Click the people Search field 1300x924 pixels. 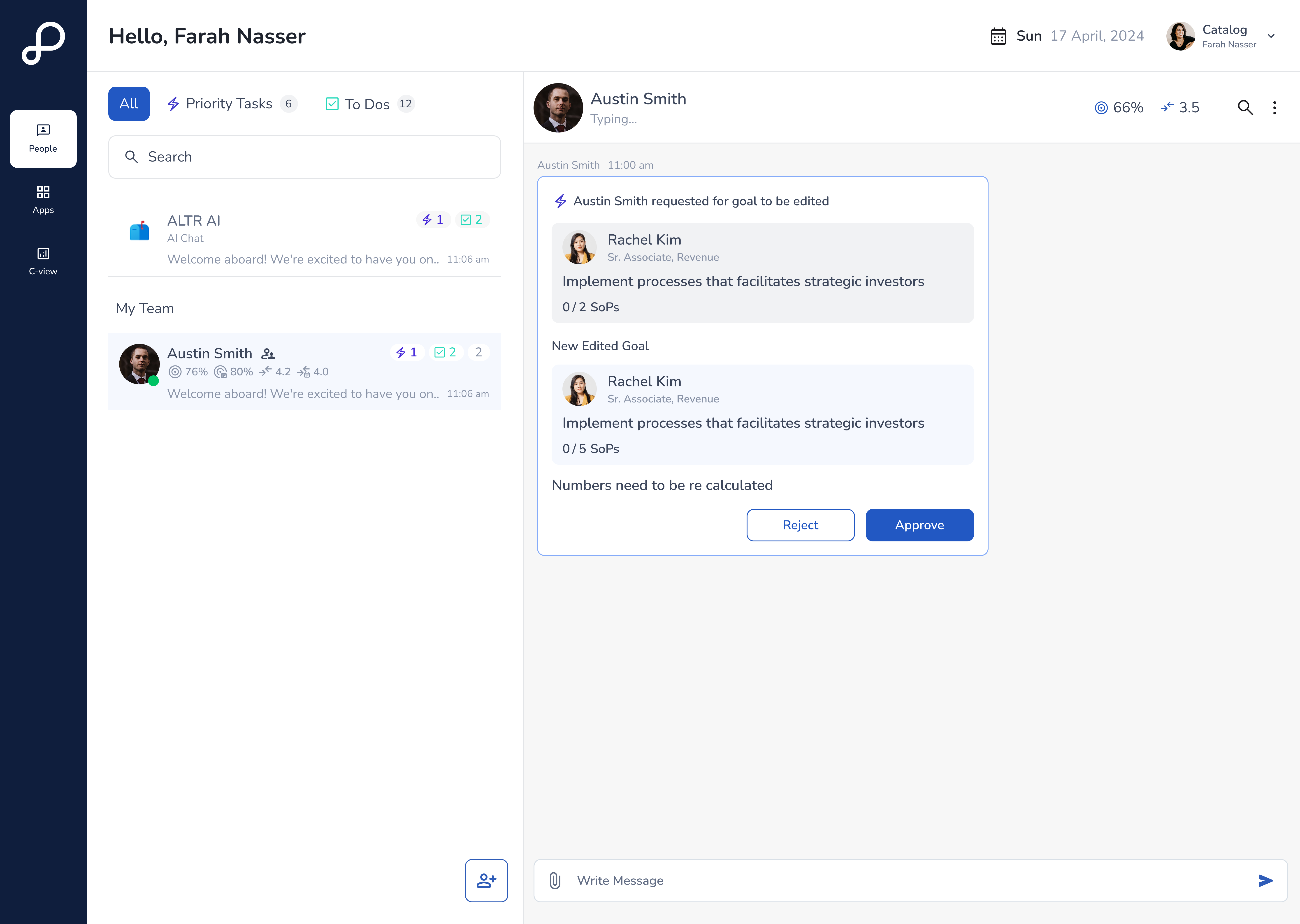(304, 157)
